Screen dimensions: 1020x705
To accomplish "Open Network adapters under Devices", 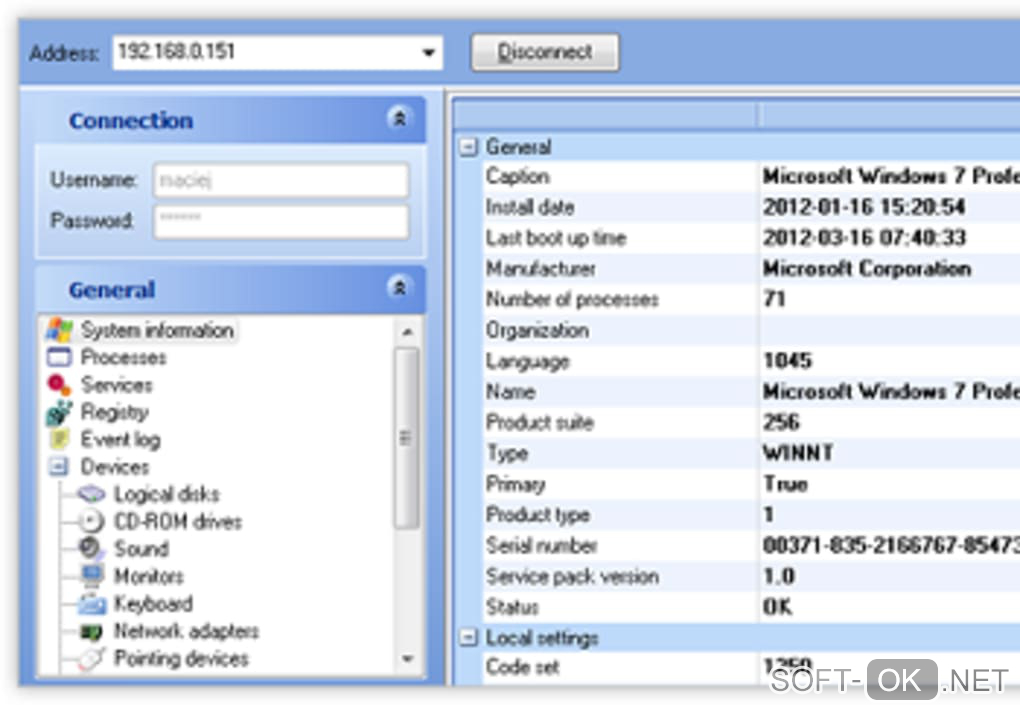I will 187,631.
